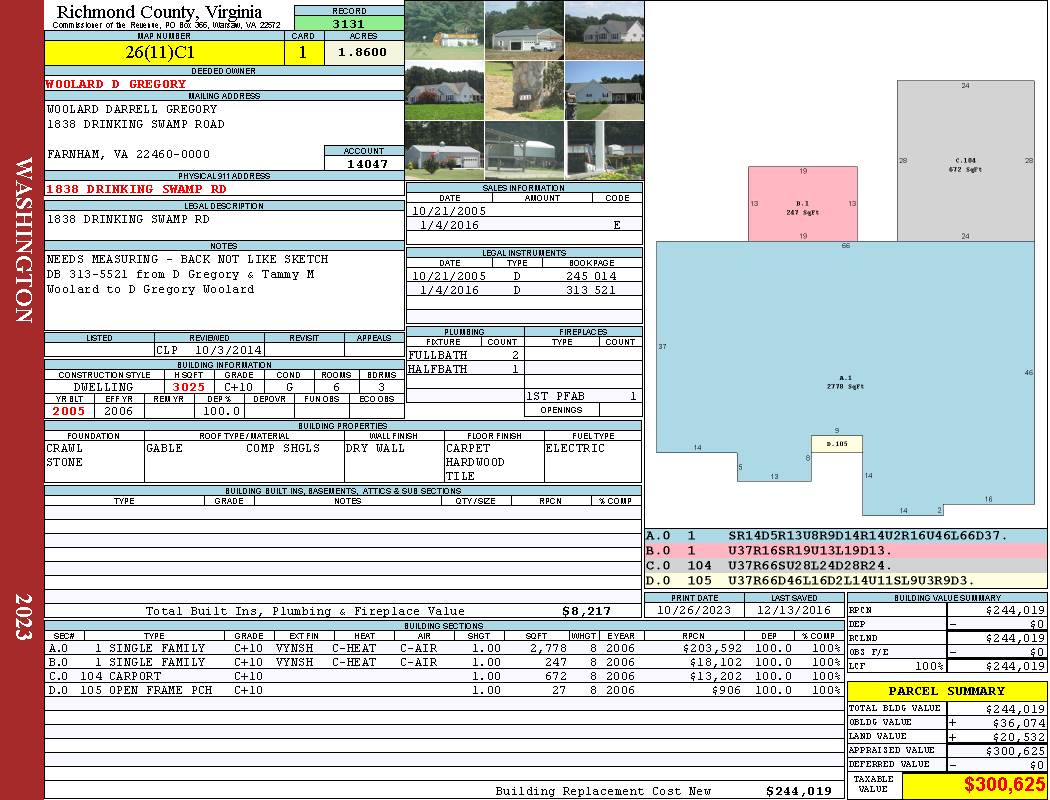Click floor finish HARDWOOD

475,462
